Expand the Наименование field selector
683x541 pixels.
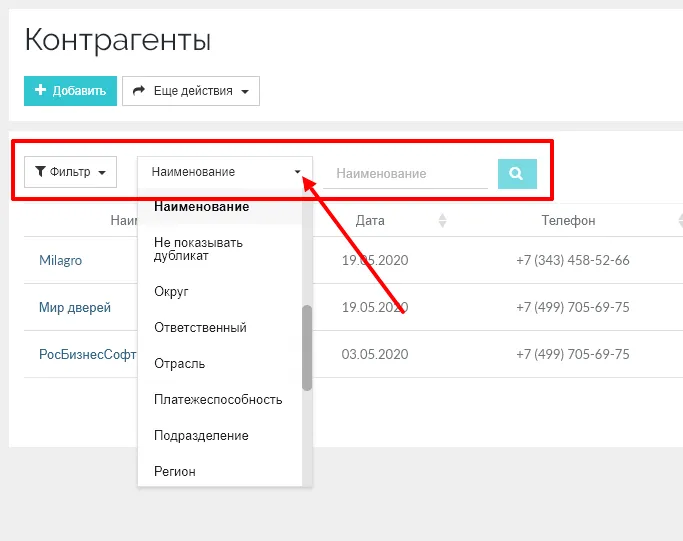pos(225,172)
